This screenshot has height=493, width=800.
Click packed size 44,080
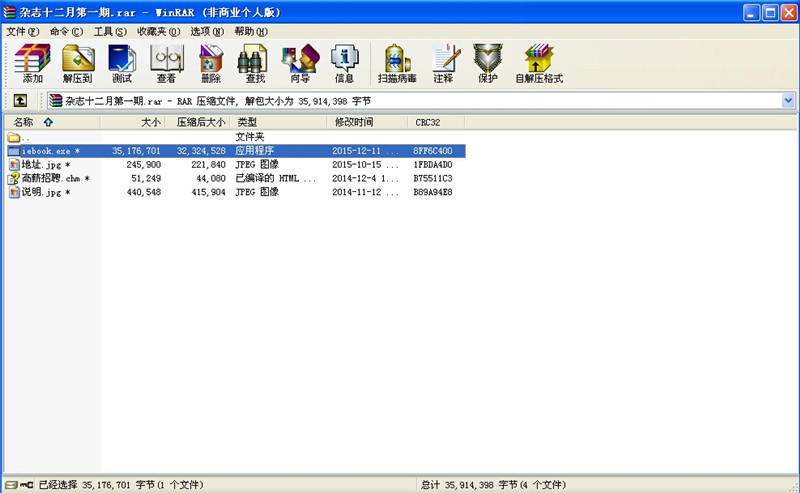211,179
